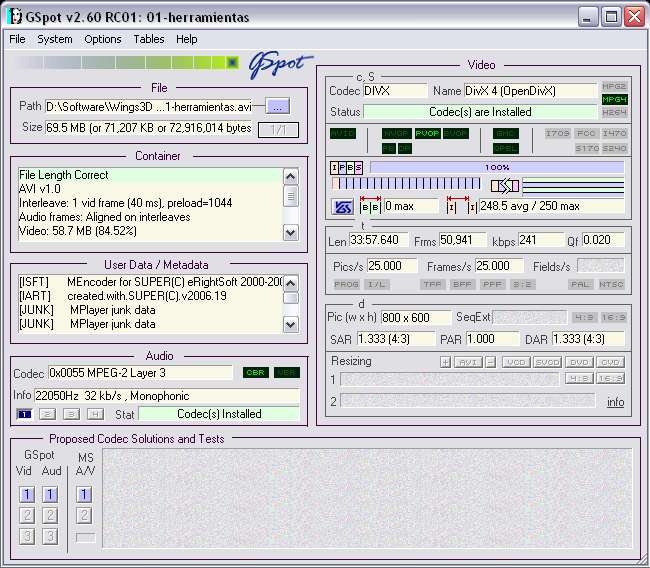Click the QPEL indicator light
Screen dimensions: 650x568
point(506,148)
